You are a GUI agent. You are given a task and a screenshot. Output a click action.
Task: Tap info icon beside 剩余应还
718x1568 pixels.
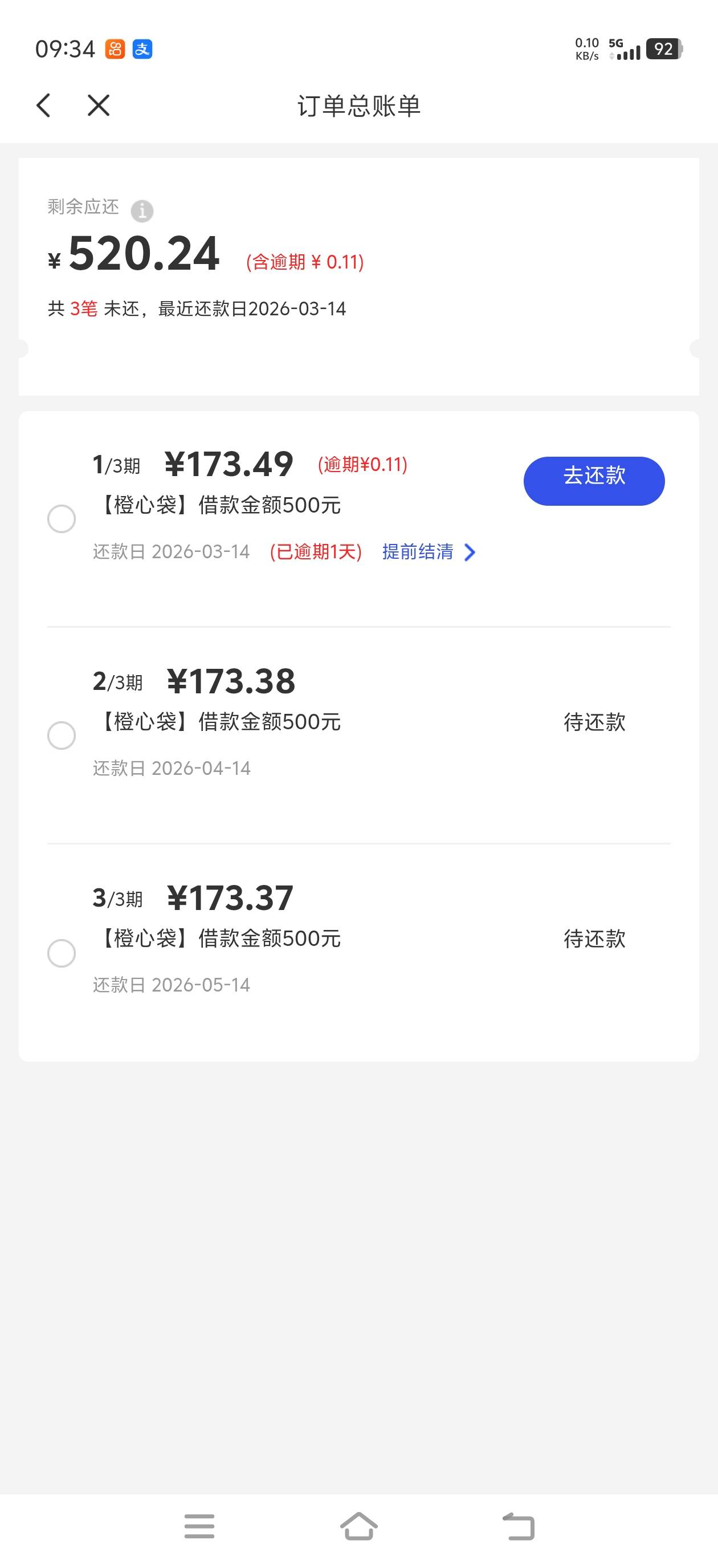(x=142, y=210)
